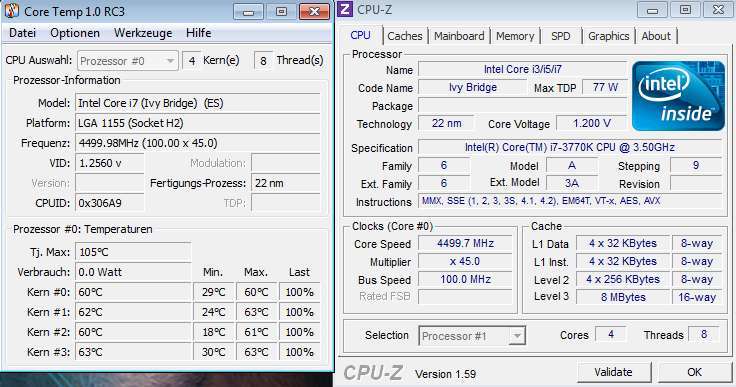Click the Fertigungs-Prozess value 22 nm
736x387 pixels.
[285, 183]
